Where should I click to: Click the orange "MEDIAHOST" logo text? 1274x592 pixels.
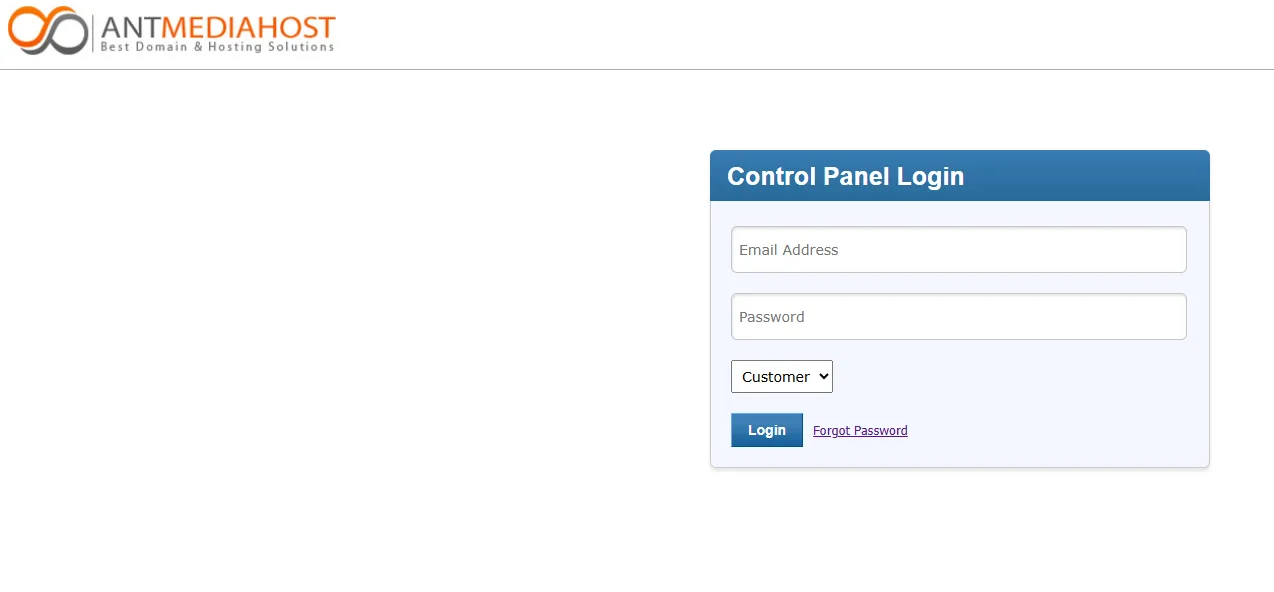point(252,26)
